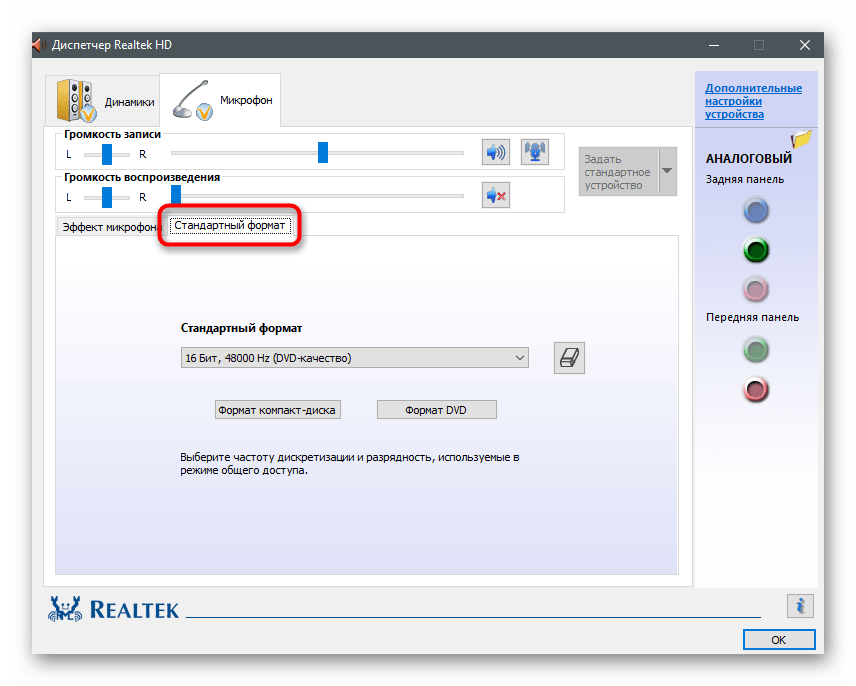Image resolution: width=856 pixels, height=686 pixels.
Task: Close the Realtek HD manager window
Action: point(805,45)
